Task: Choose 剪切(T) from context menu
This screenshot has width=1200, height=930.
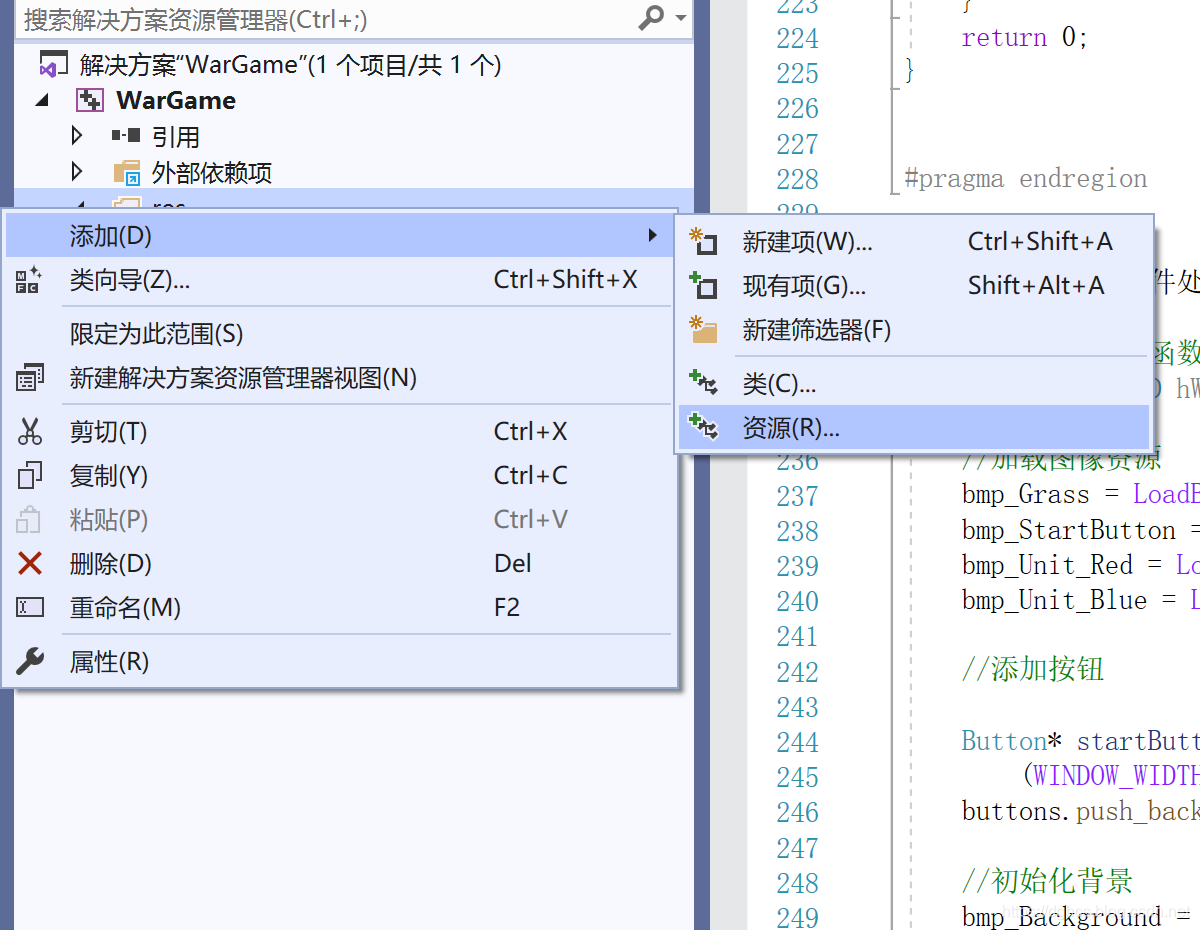Action: tap(339, 431)
